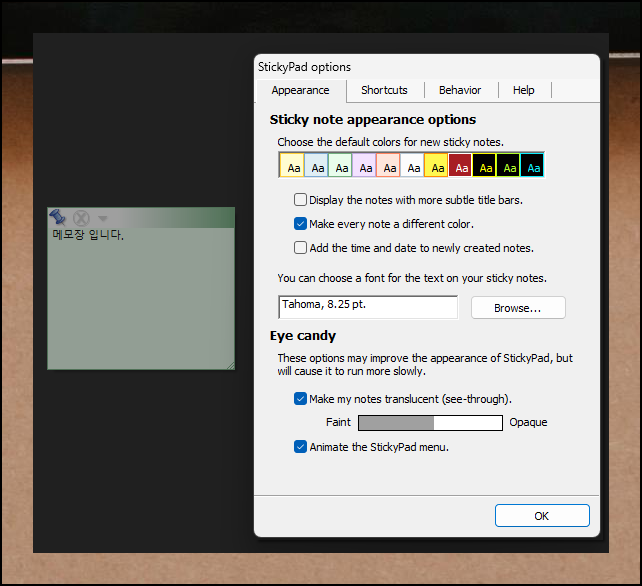Image resolution: width=642 pixels, height=586 pixels.
Task: Click the 'Eye candy' heading
Action: point(303,336)
